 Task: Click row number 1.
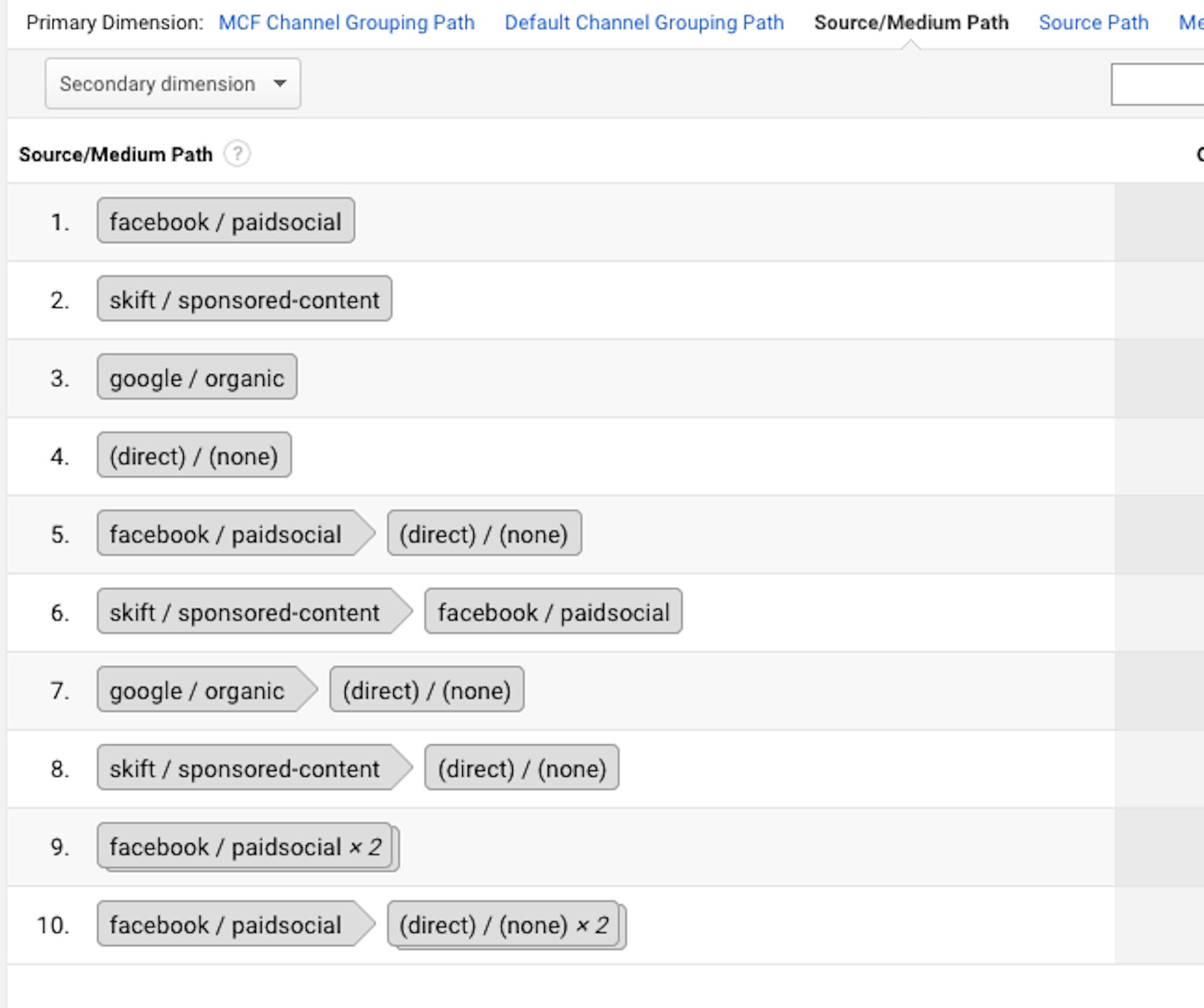tap(60, 222)
